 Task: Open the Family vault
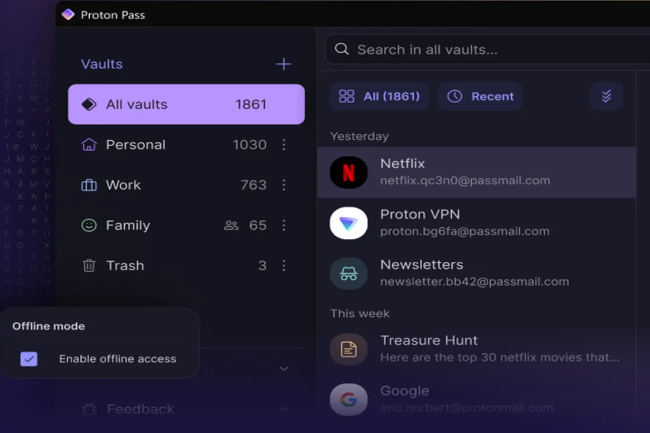coord(186,225)
